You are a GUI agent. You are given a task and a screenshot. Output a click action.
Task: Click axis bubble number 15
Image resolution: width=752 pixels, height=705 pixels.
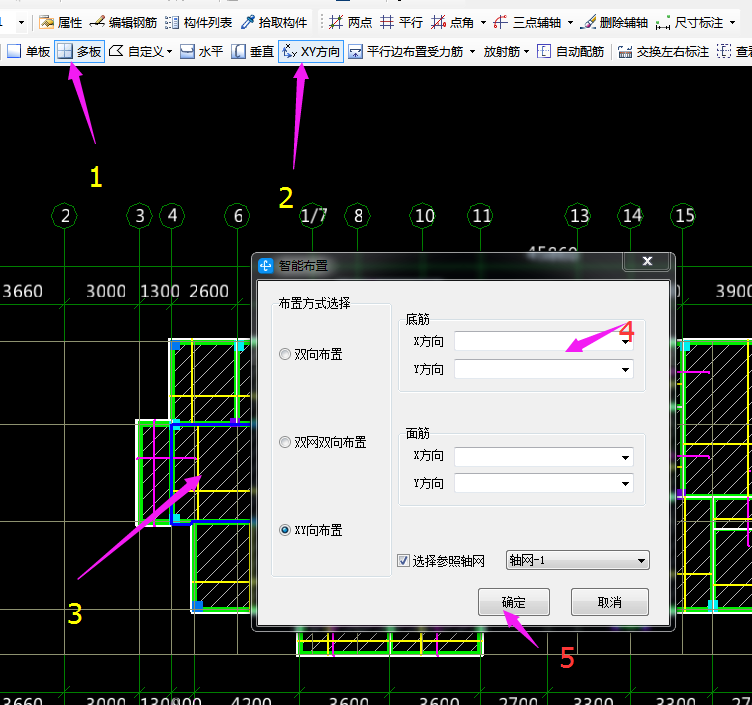coord(683,216)
